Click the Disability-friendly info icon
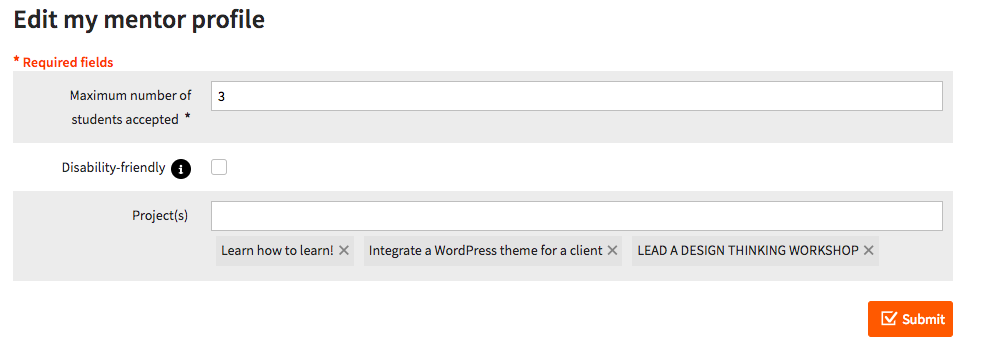This screenshot has height=360, width=1003. [x=181, y=169]
